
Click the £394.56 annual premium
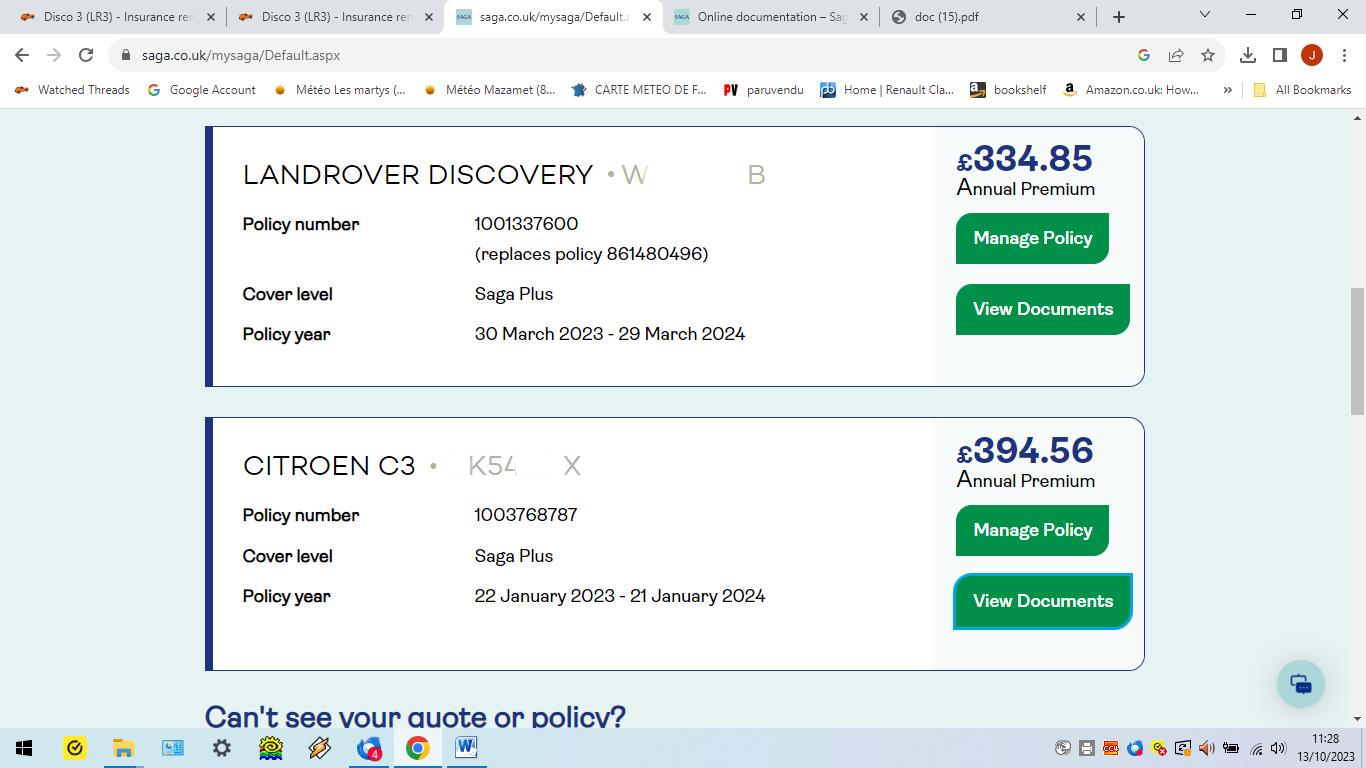coord(1025,451)
